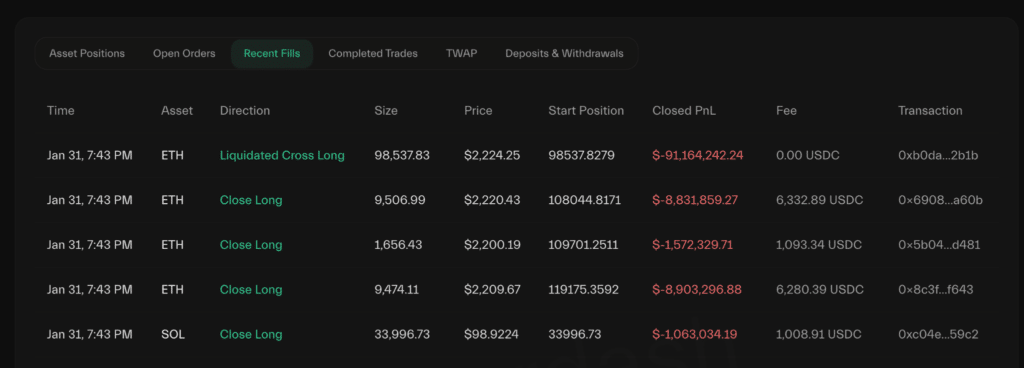
Task: Click Close Long in the $2,209.67 row
Action: (251, 290)
